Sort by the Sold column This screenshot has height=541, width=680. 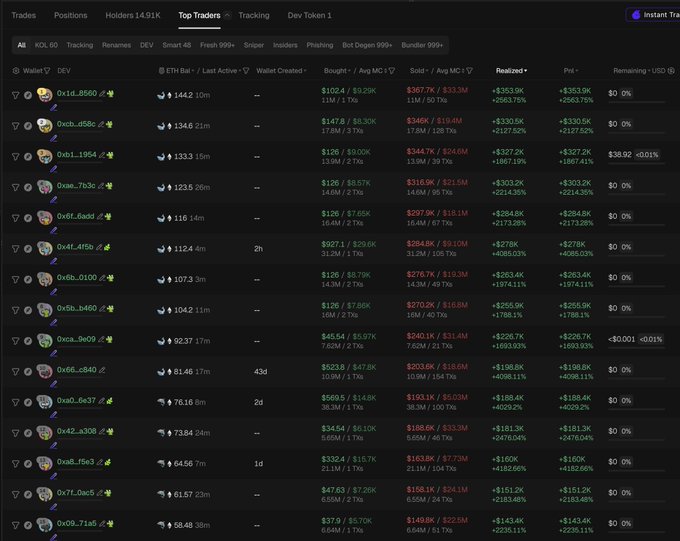coord(419,71)
